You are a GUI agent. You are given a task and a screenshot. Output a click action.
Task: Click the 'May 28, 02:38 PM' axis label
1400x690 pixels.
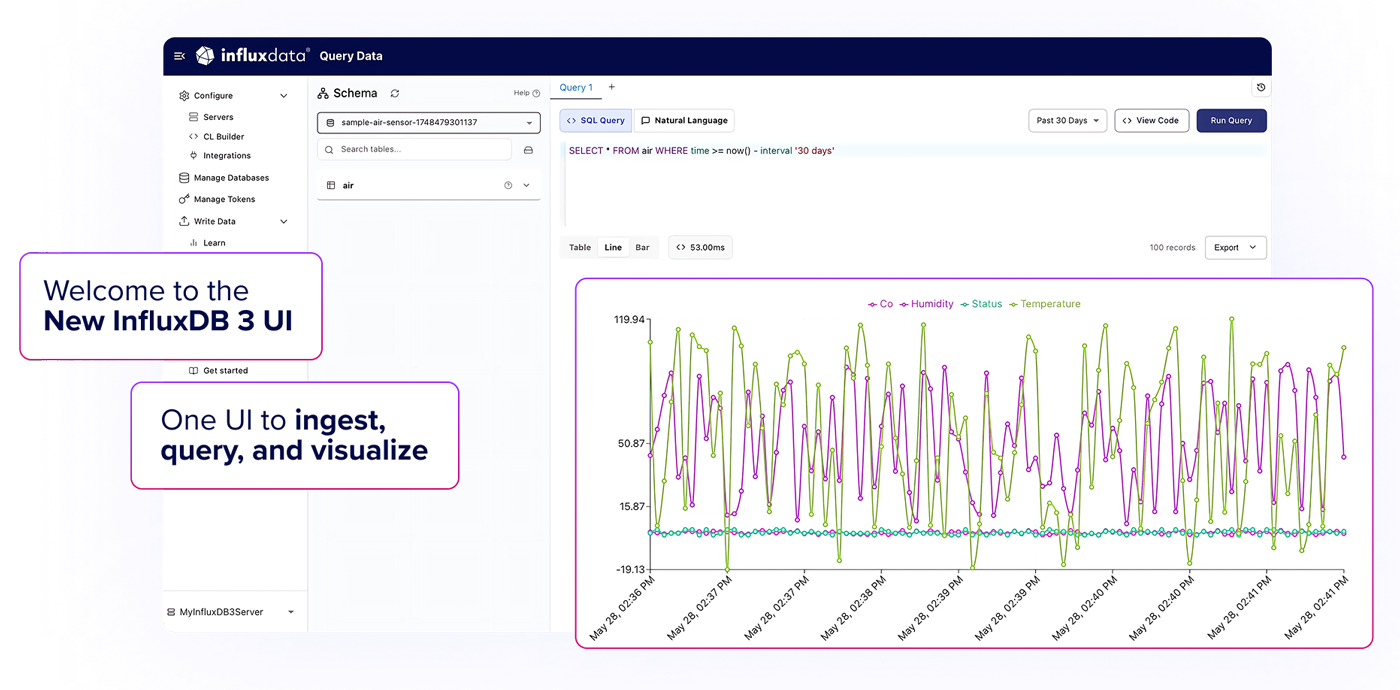854,609
